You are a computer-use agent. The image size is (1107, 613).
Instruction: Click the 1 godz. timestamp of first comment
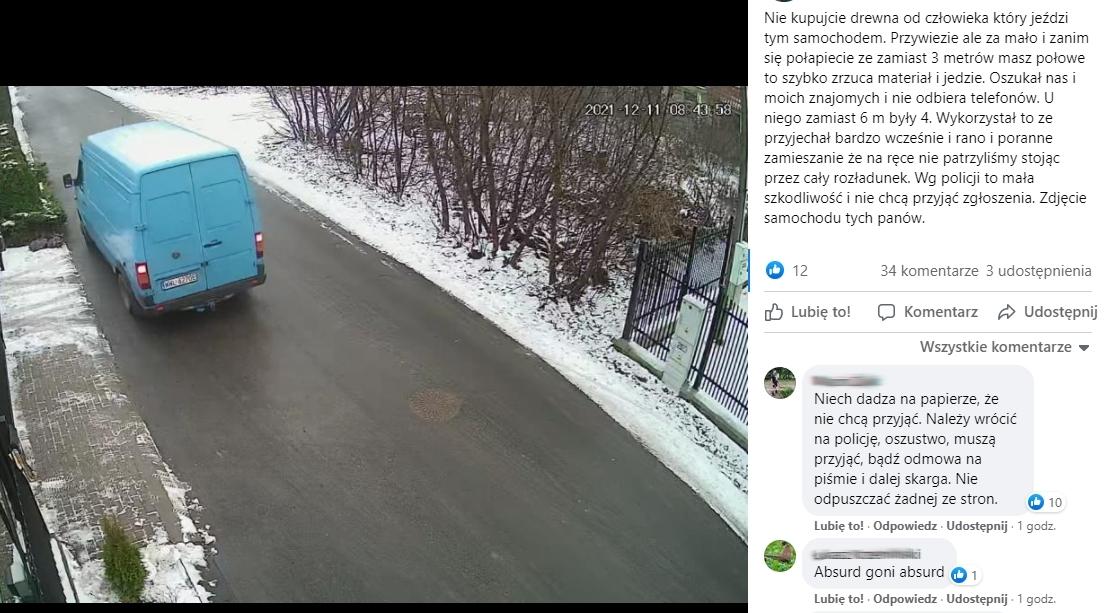(1036, 525)
